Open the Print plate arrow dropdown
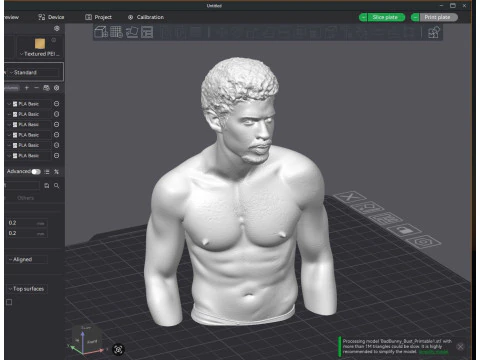Screen dimensions: 480x360 tap(415, 17)
